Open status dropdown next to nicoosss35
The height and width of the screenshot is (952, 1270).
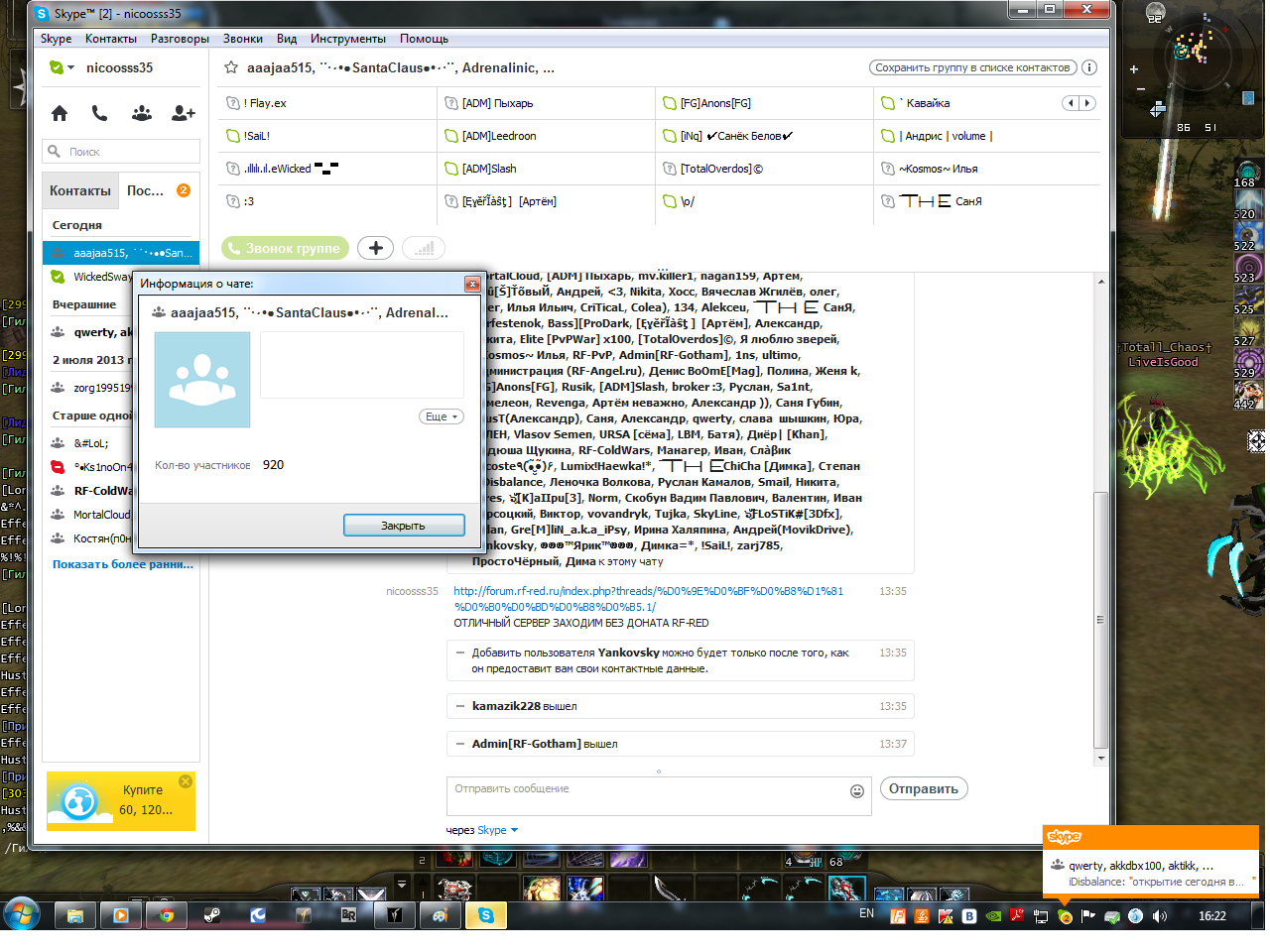[70, 67]
